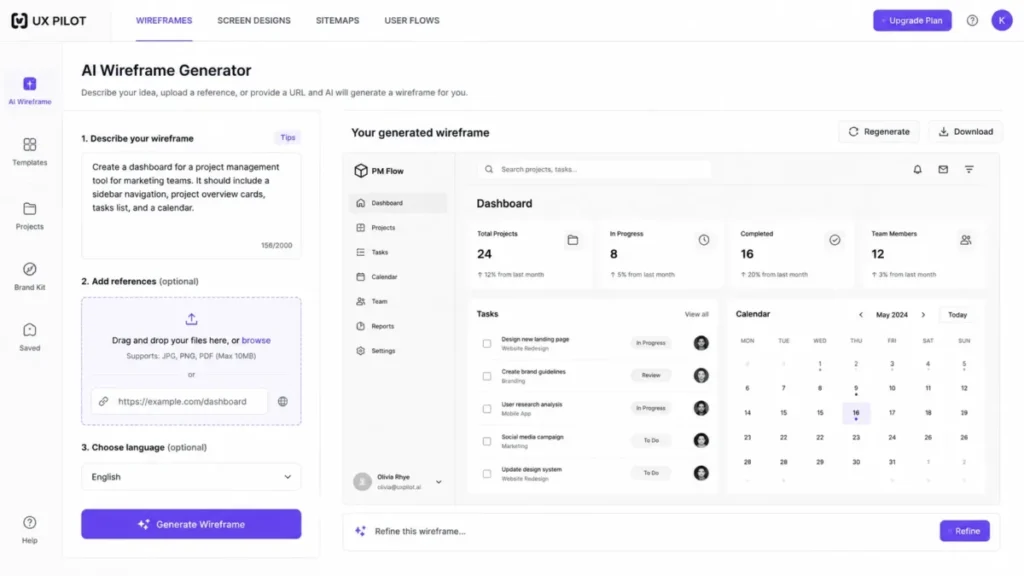Viewport: 1024px width, 576px height.
Task: Click the search magnifier icon in wireframe
Action: 488,169
